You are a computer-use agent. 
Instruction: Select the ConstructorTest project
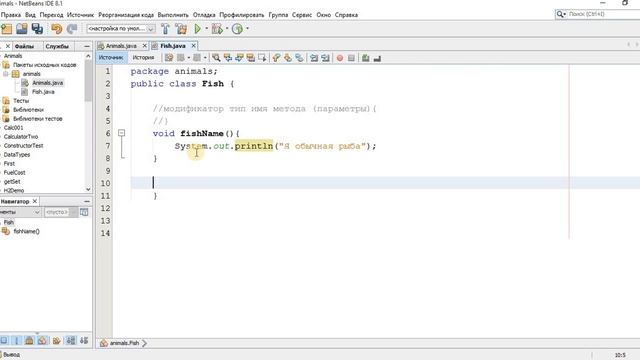pos(23,146)
